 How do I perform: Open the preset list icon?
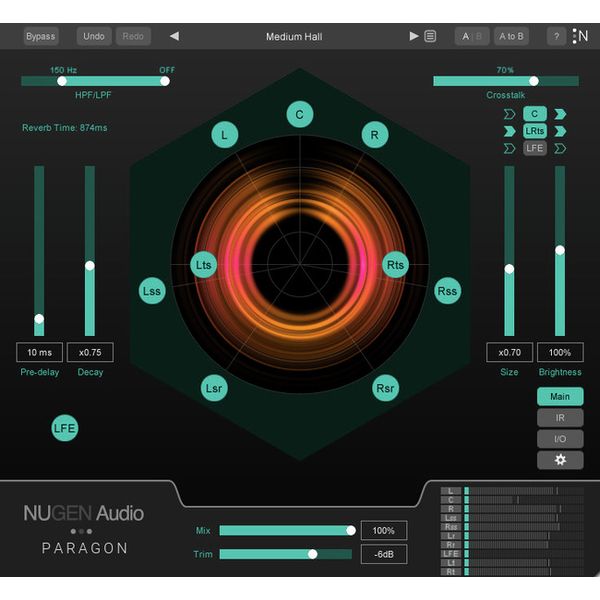(430, 36)
